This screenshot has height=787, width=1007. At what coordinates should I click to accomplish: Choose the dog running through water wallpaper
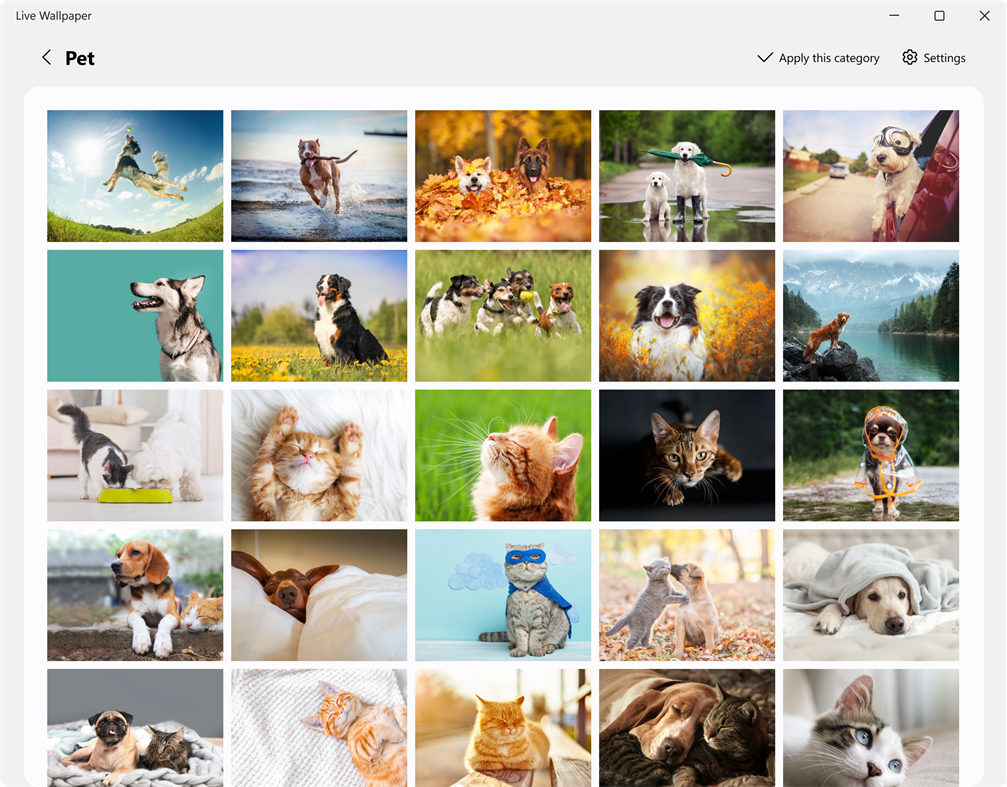click(x=318, y=176)
